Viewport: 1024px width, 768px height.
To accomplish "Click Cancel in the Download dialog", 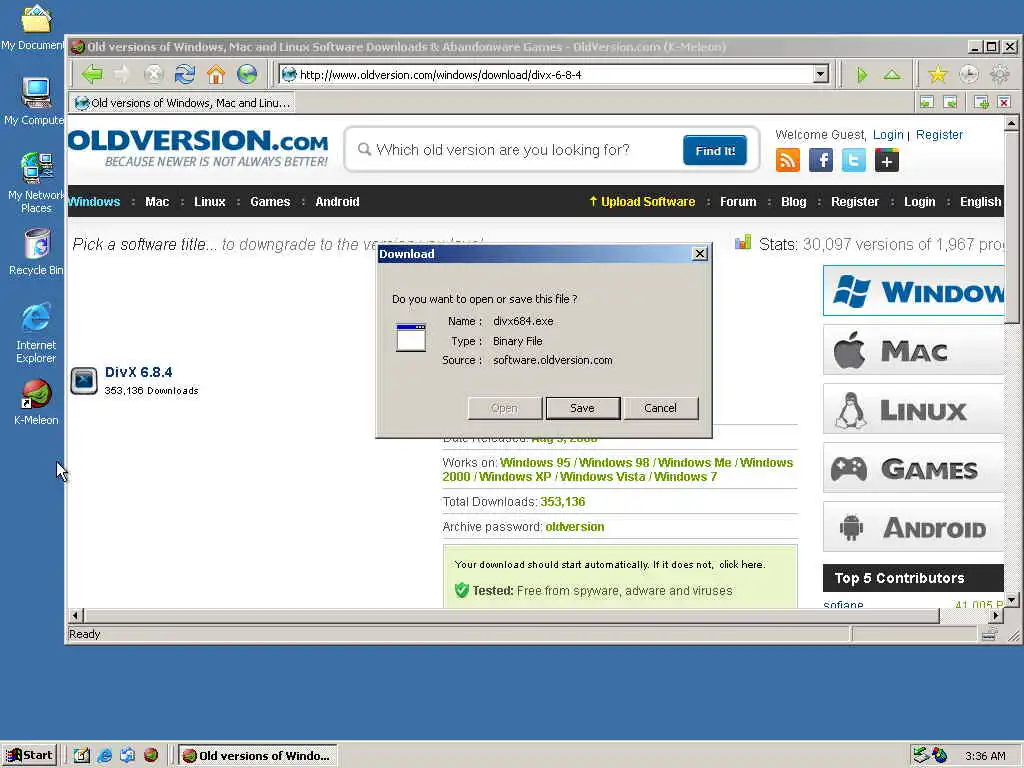I will click(x=660, y=408).
